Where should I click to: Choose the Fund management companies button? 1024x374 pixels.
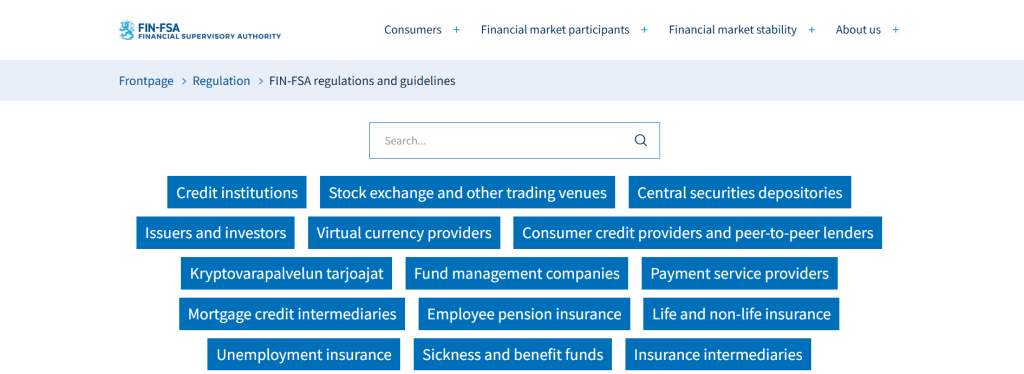click(x=517, y=273)
